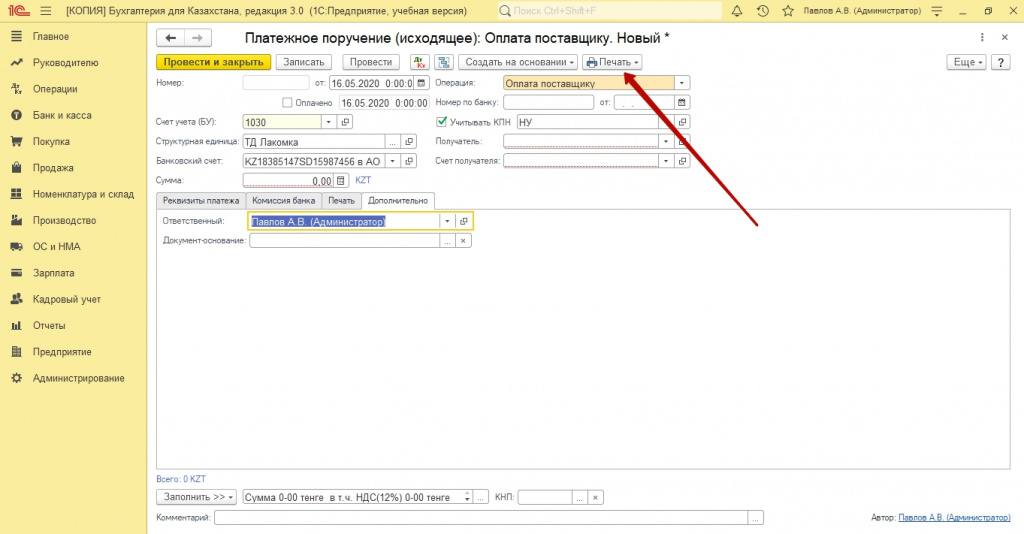Click Провести button
The height and width of the screenshot is (534, 1024).
371,62
